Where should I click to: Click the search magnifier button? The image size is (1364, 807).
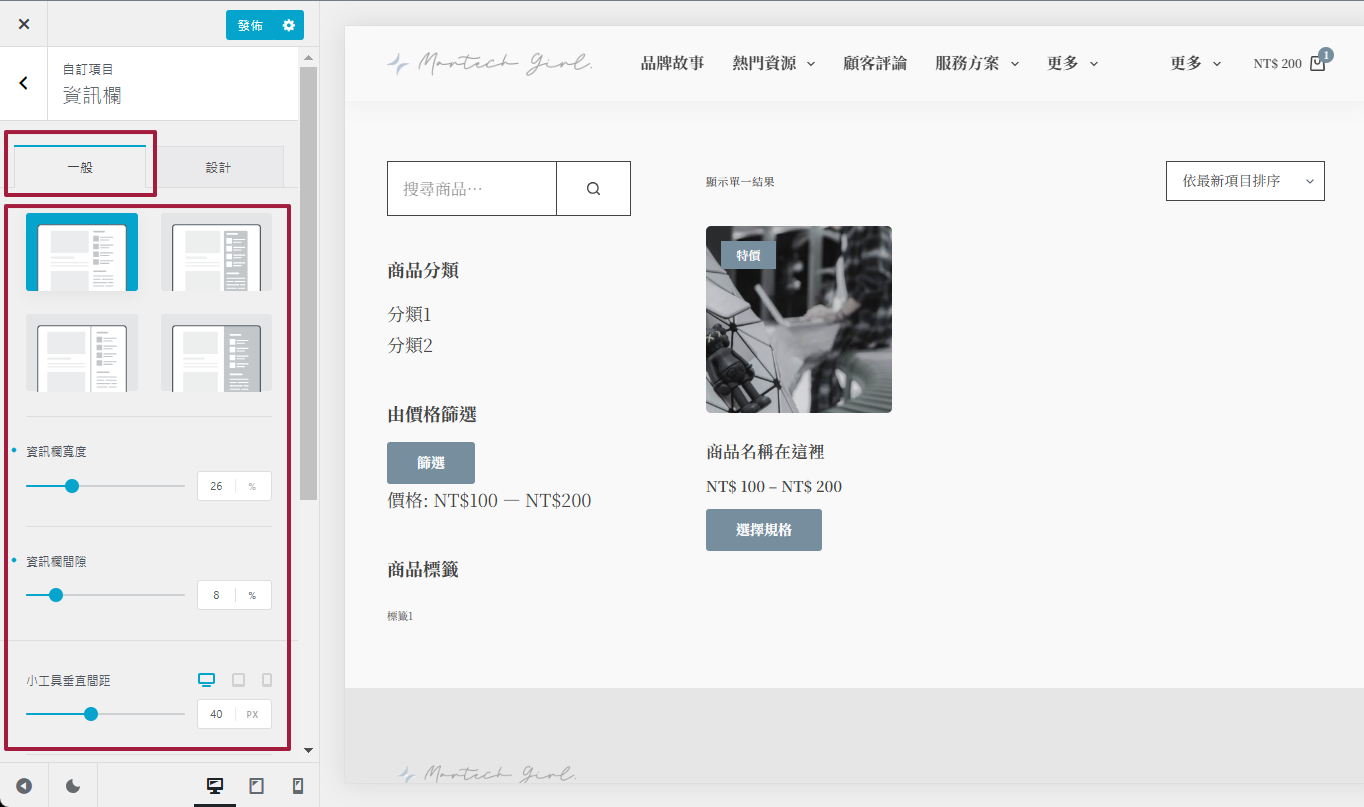[x=593, y=188]
